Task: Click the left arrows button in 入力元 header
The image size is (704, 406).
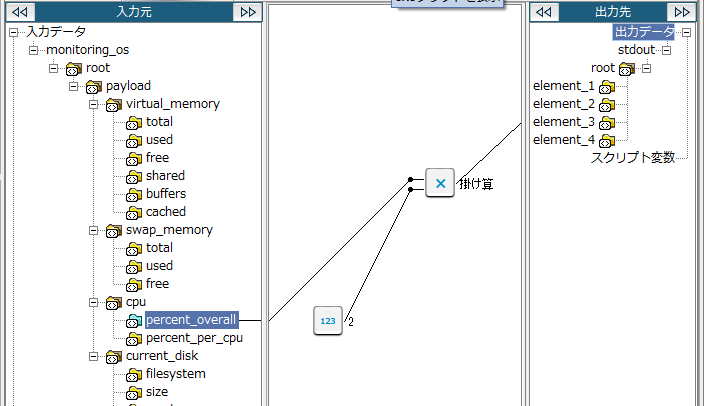Action: pos(19,12)
